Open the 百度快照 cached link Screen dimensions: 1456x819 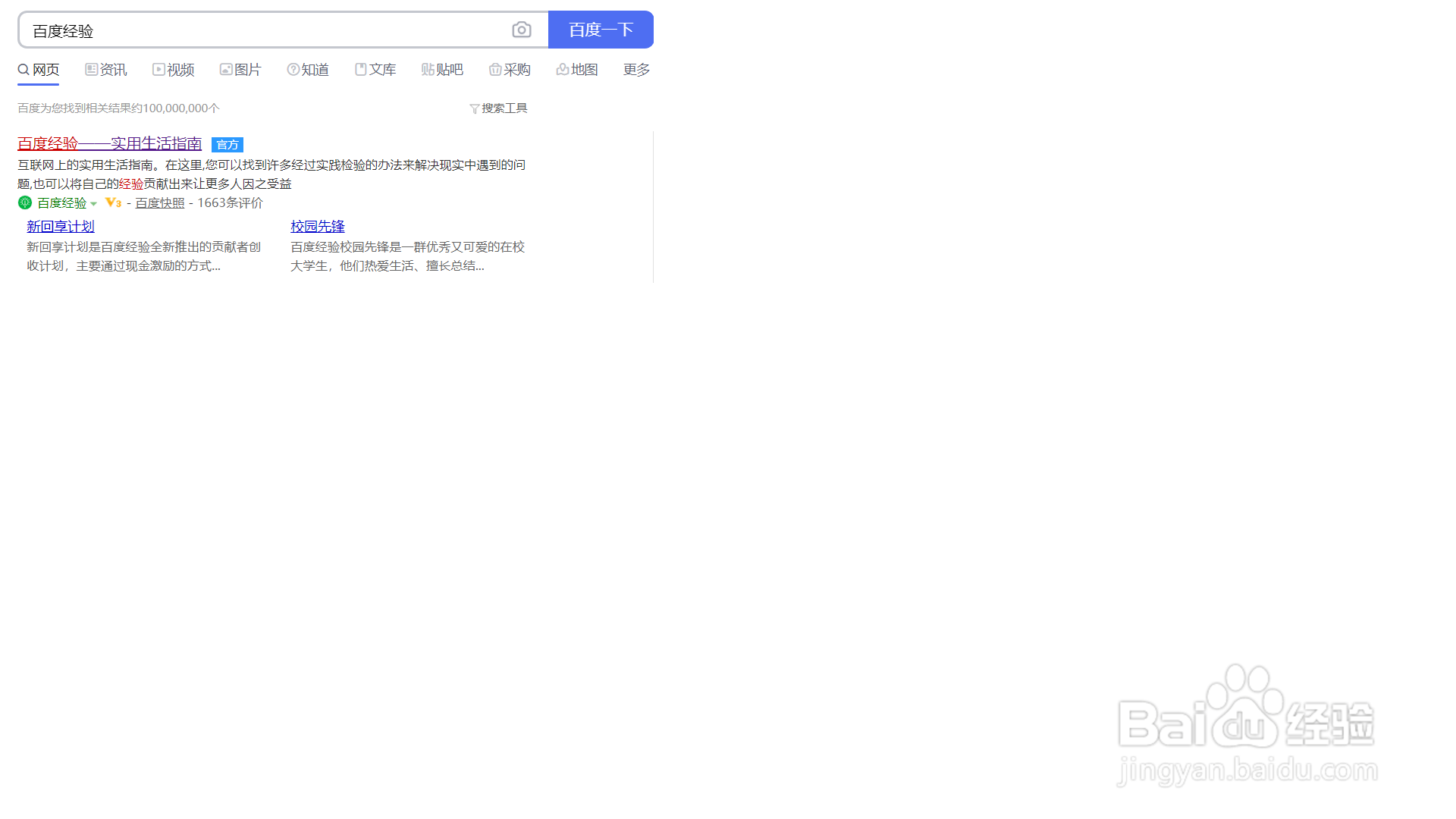(x=160, y=202)
